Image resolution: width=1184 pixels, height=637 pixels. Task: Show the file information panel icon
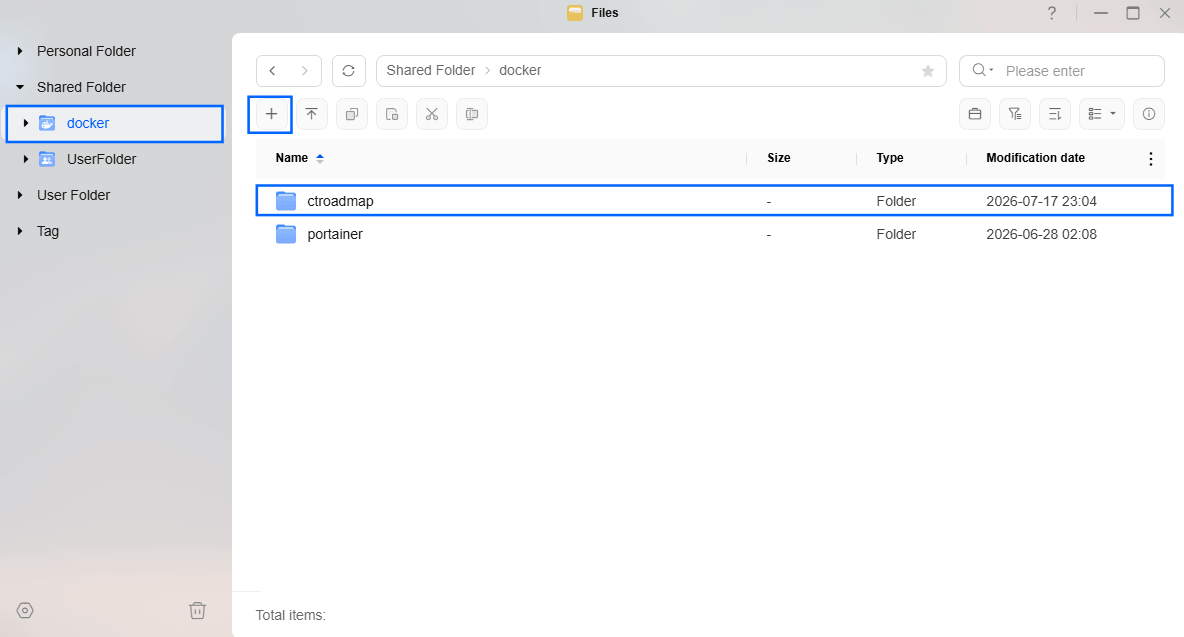(1149, 115)
